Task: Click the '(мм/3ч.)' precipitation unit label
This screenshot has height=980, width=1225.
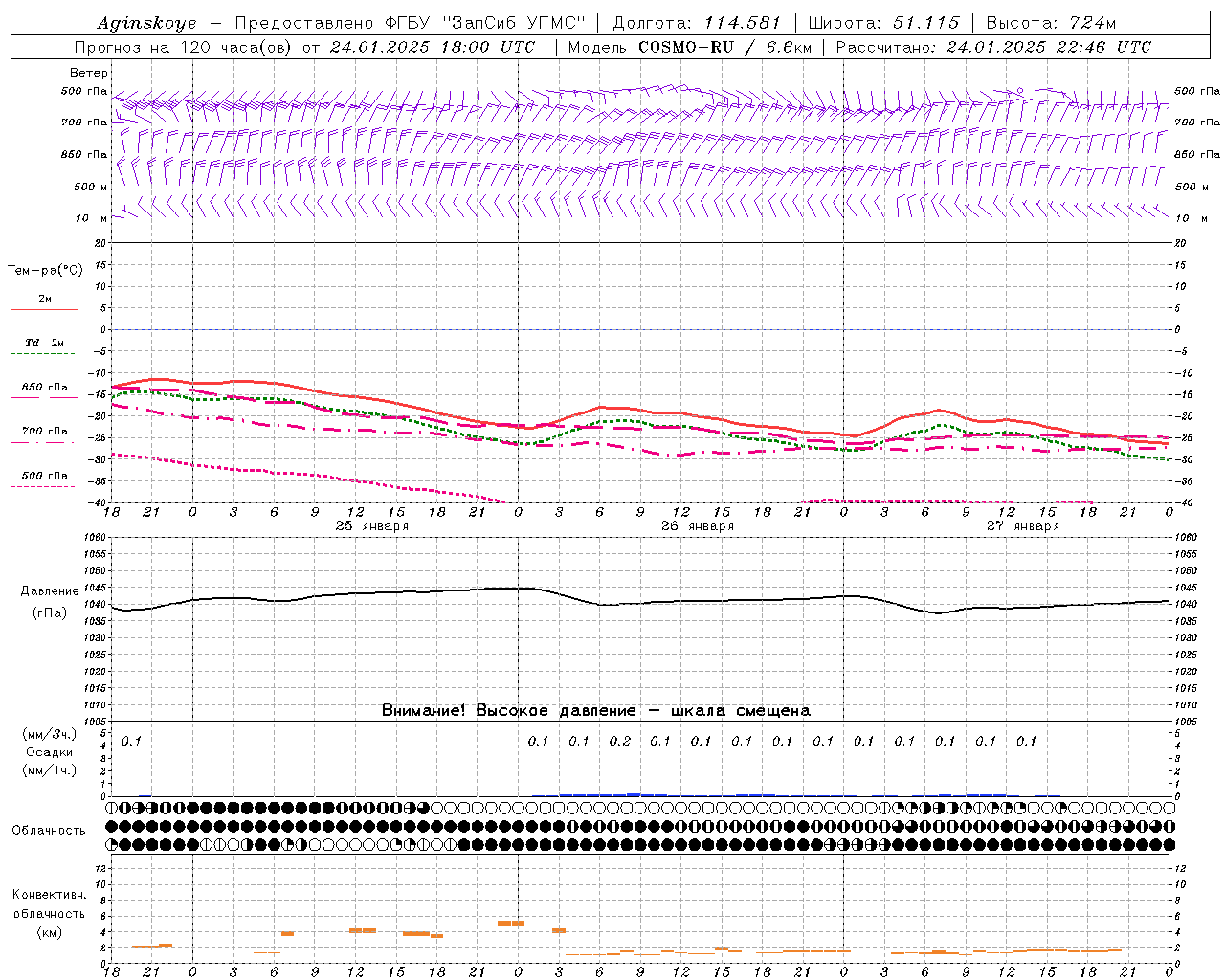Action: pyautogui.click(x=50, y=735)
